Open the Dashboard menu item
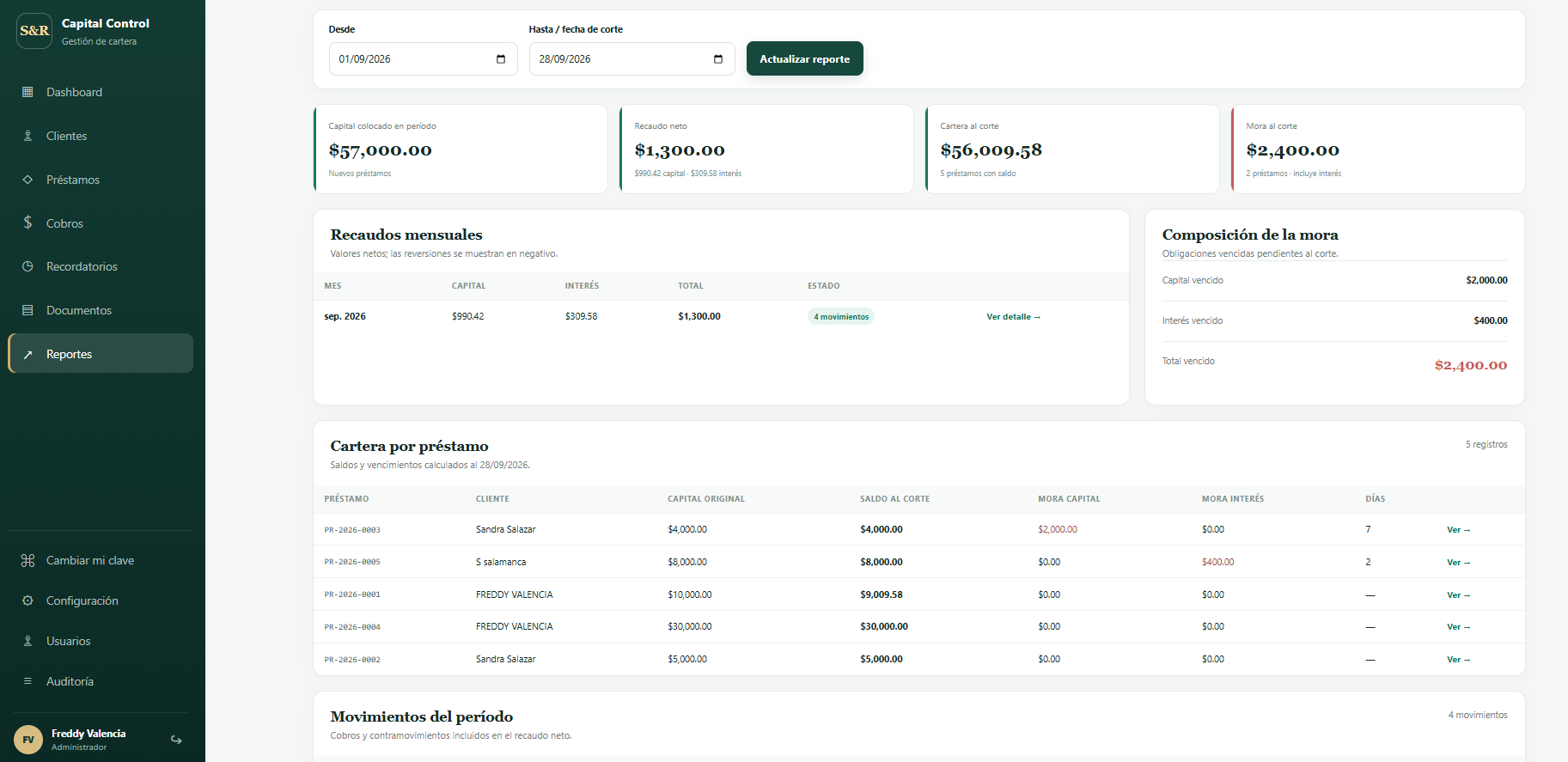The width and height of the screenshot is (1568, 762). tap(101, 92)
